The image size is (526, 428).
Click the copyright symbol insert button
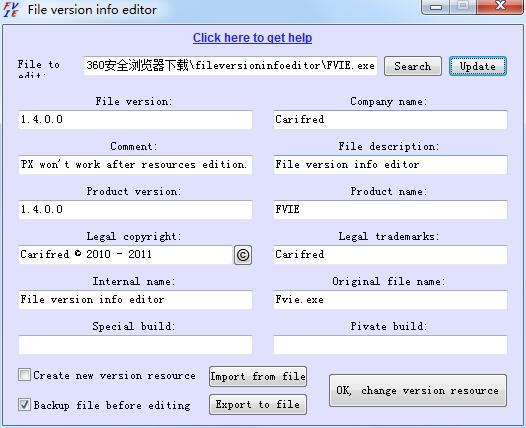pyautogui.click(x=243, y=255)
